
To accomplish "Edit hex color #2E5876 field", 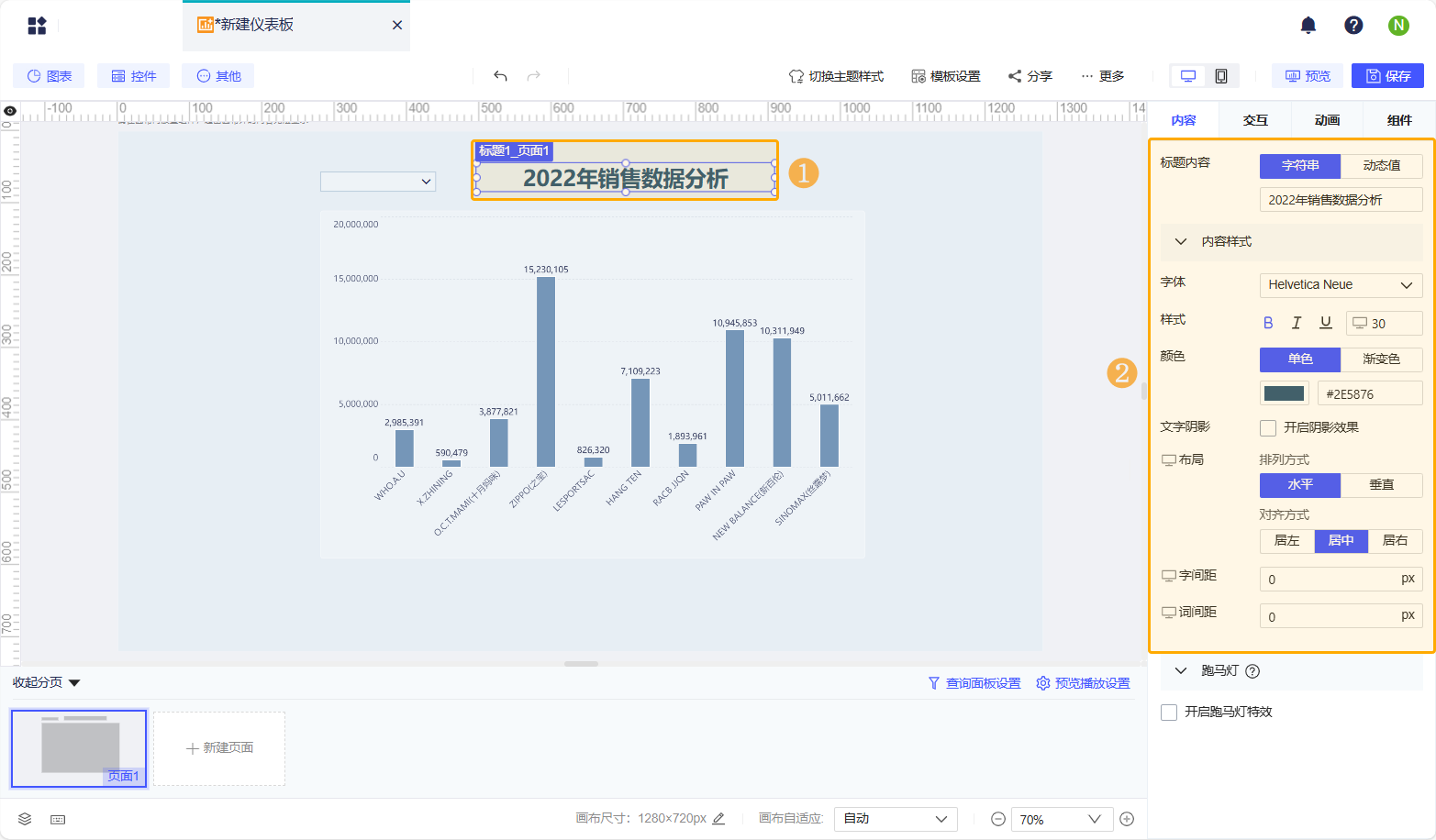I will click(1370, 394).
